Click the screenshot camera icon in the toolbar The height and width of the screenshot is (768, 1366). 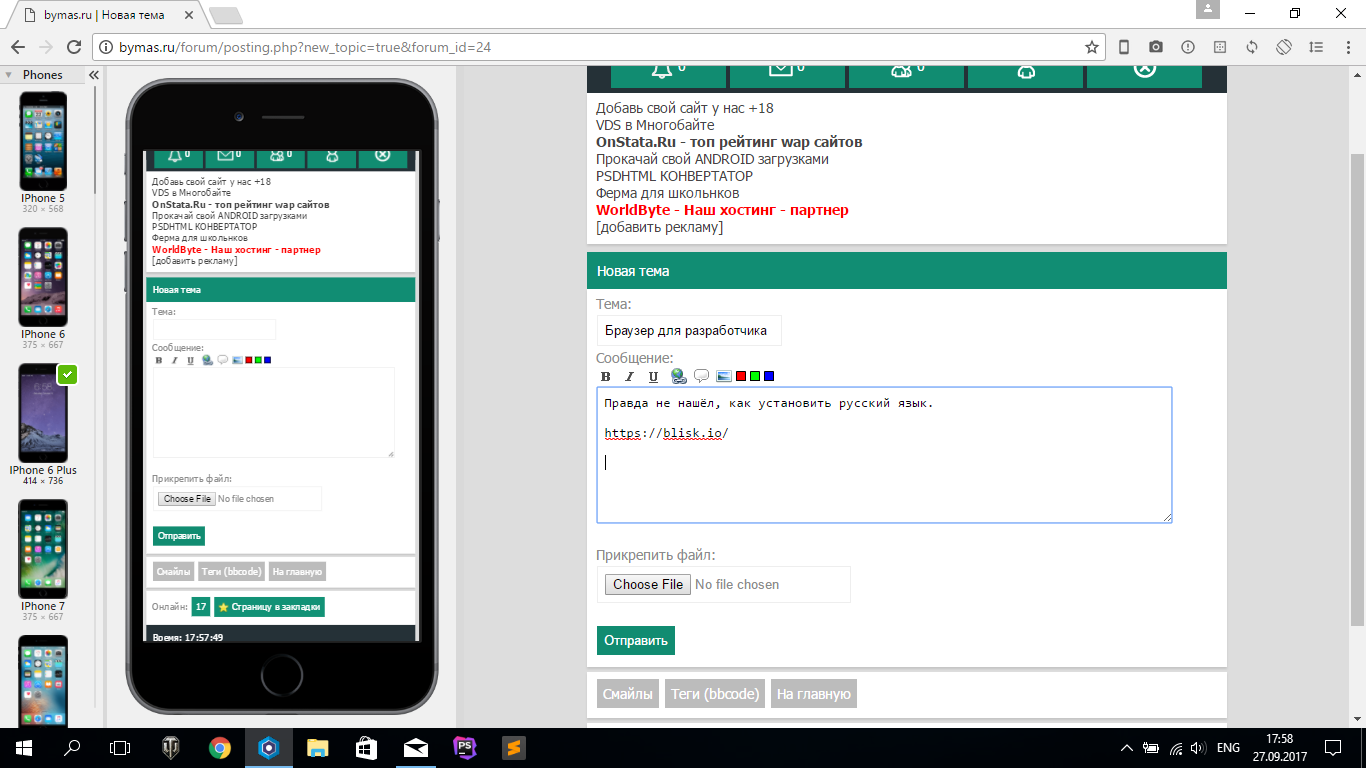[1155, 47]
